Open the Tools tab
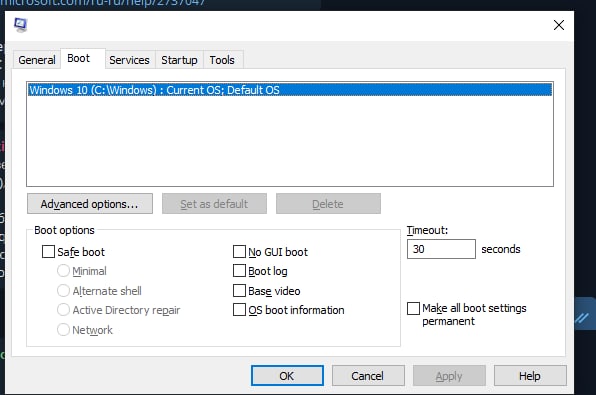This screenshot has height=395, width=596. point(222,60)
